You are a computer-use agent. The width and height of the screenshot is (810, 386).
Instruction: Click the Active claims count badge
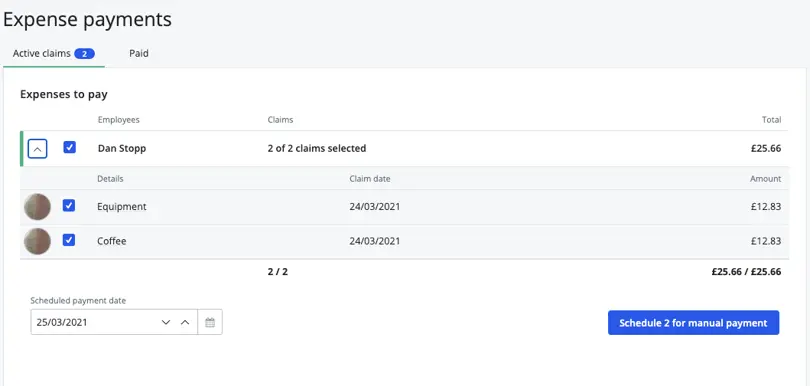[x=84, y=53]
